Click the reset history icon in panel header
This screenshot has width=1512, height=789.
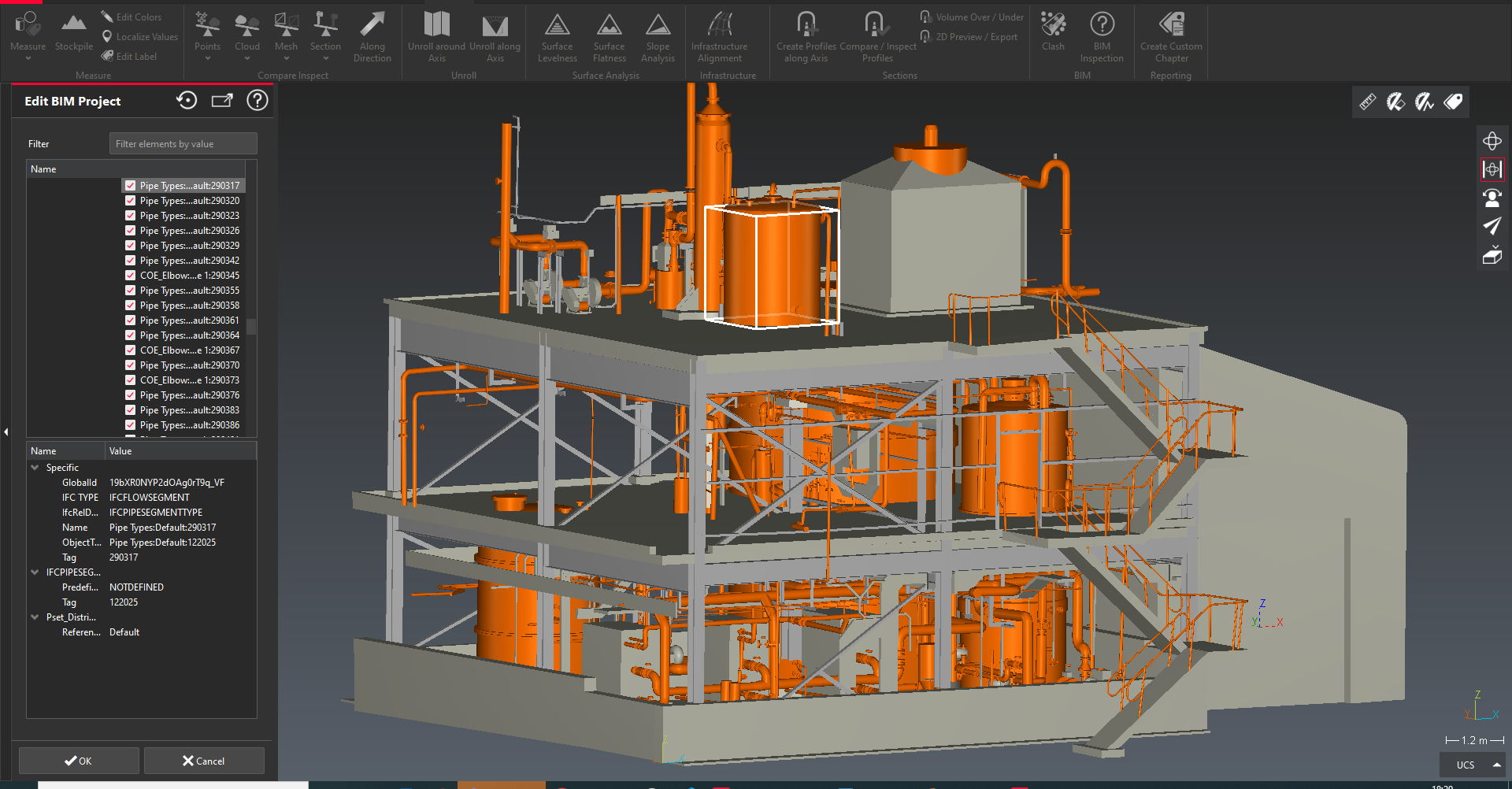click(187, 101)
